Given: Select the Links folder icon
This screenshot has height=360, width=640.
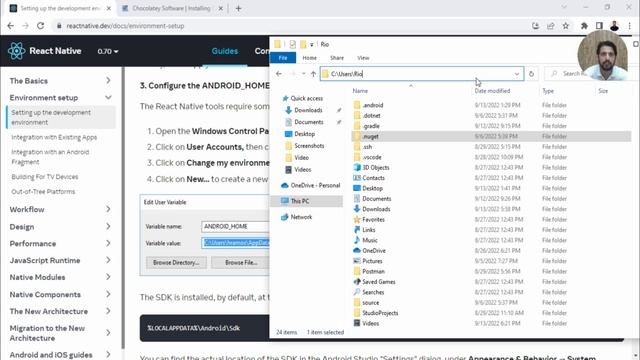Looking at the screenshot, I should pos(357,230).
